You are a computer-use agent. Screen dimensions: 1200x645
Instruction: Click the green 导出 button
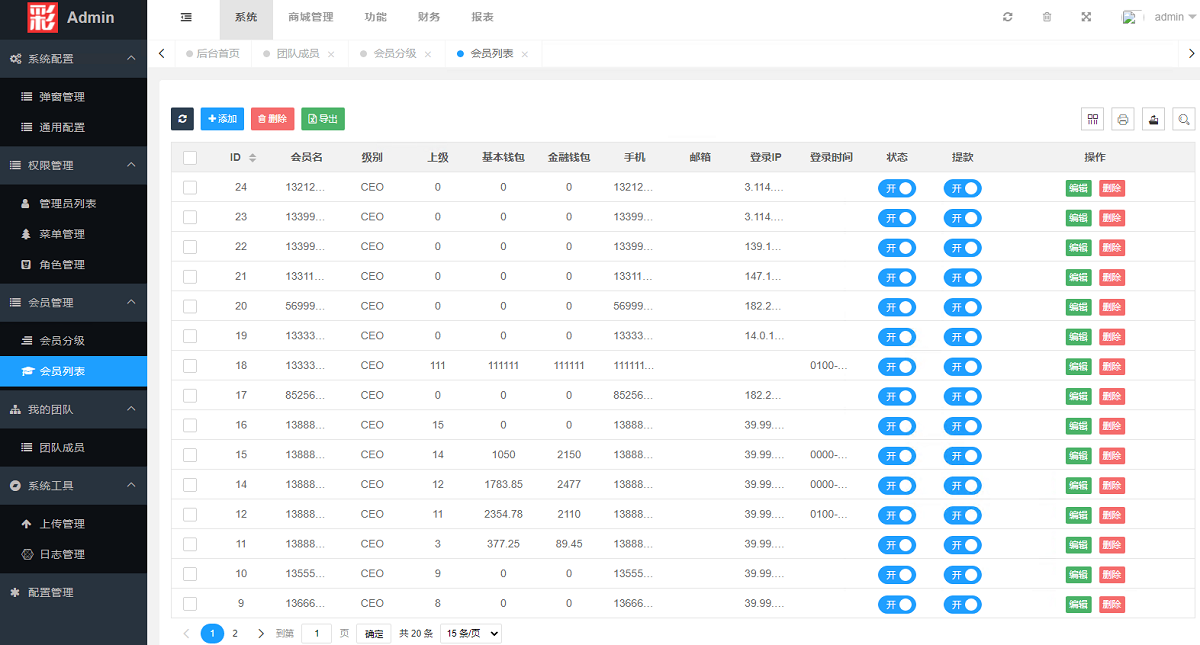[323, 119]
